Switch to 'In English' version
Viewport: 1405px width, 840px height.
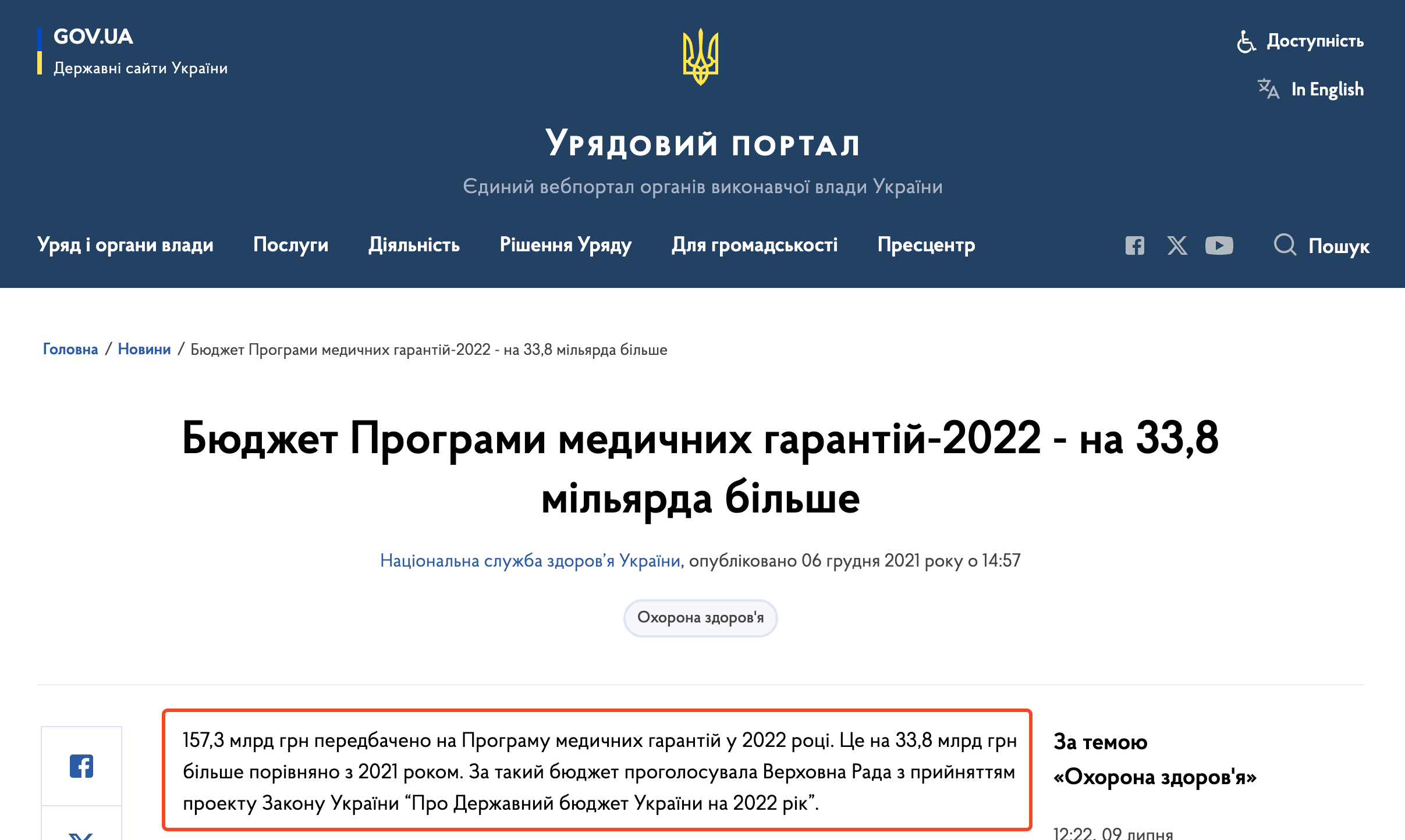click(1327, 89)
